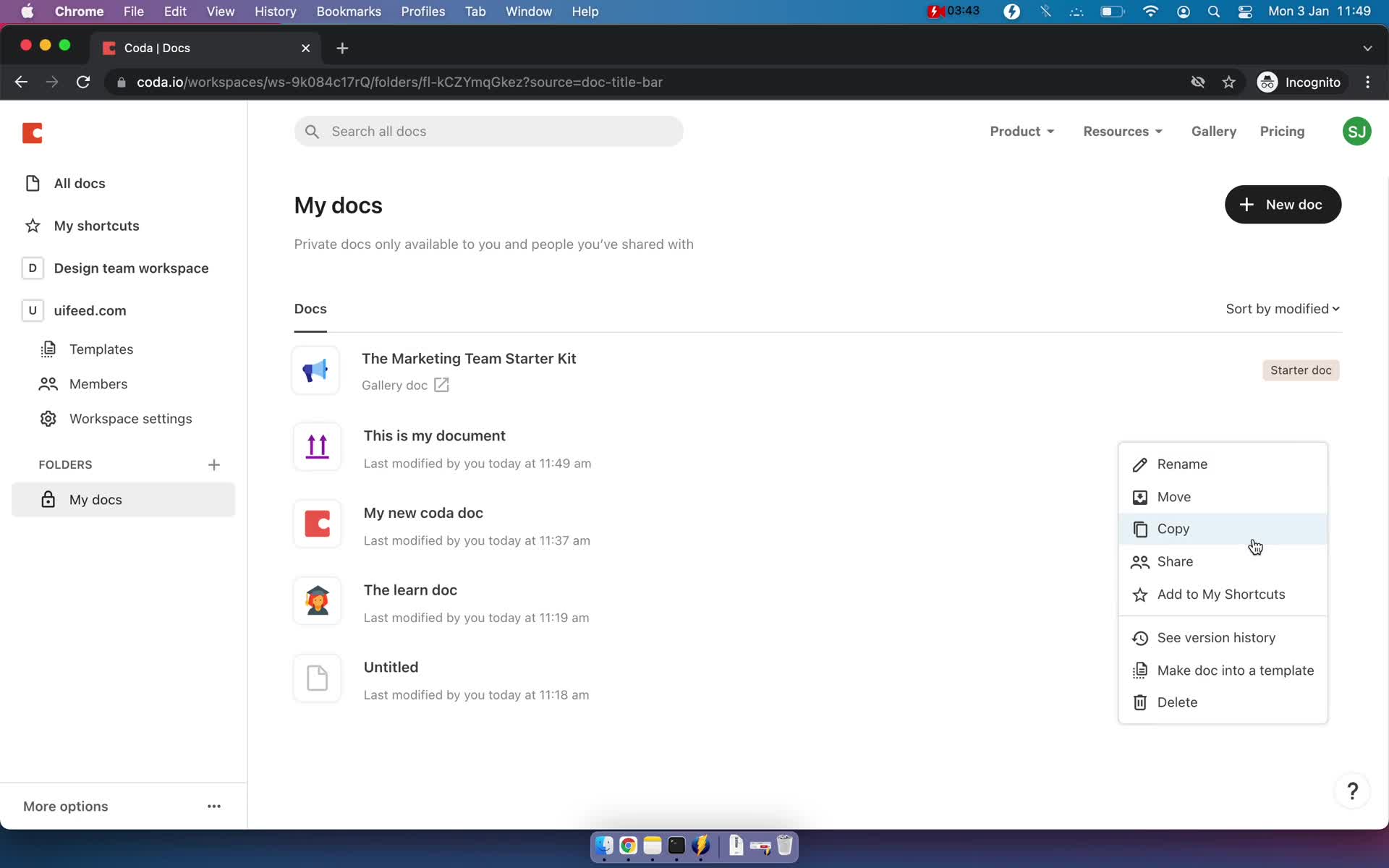
Task: Select Delete from the context menu
Action: point(1223,702)
